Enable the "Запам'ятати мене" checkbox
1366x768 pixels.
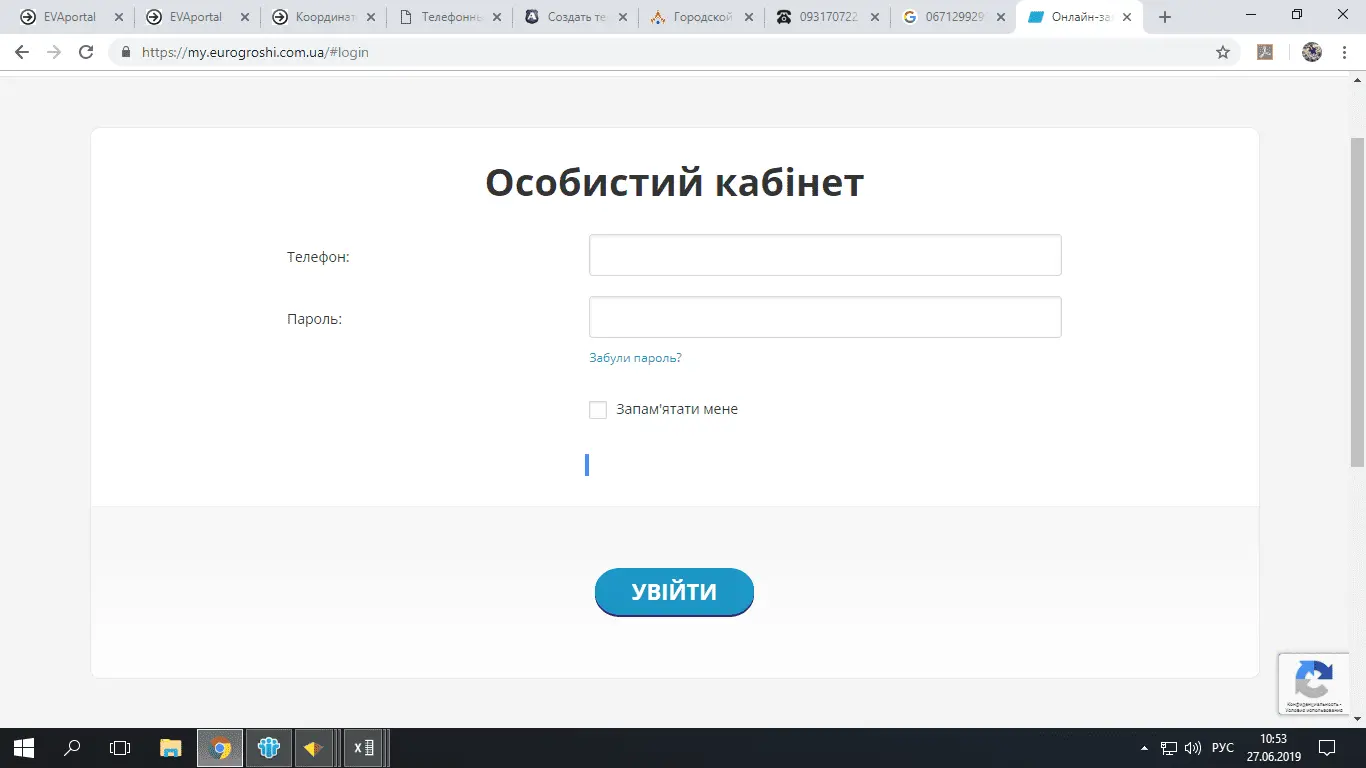tap(598, 410)
